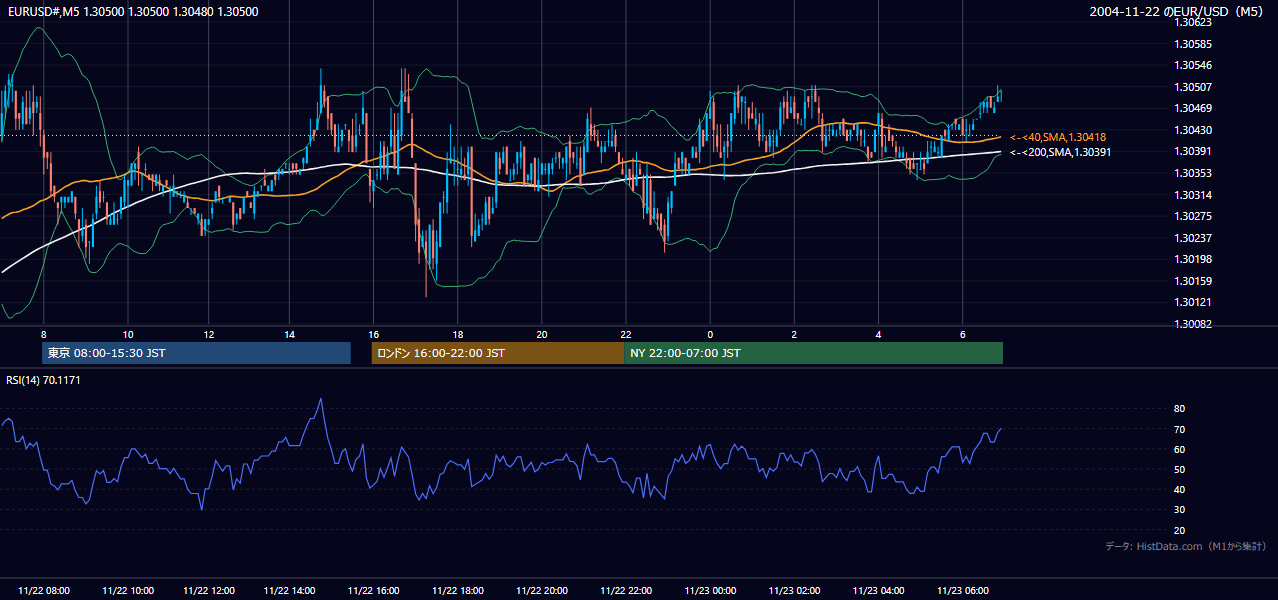Click hour tick 12 under price chart
This screenshot has height=600, width=1278.
coord(208,334)
